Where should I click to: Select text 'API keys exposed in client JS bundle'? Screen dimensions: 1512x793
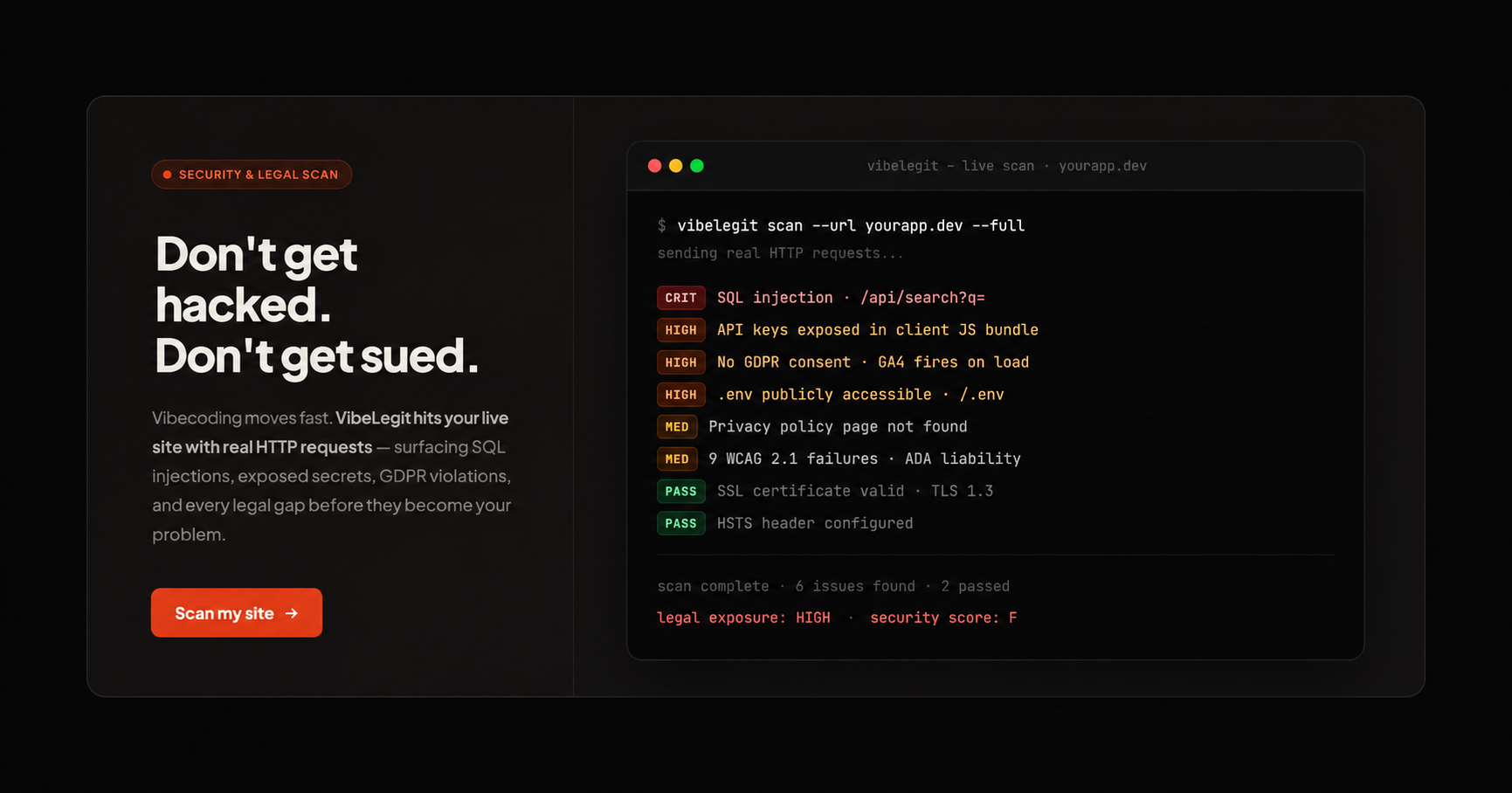coord(878,330)
